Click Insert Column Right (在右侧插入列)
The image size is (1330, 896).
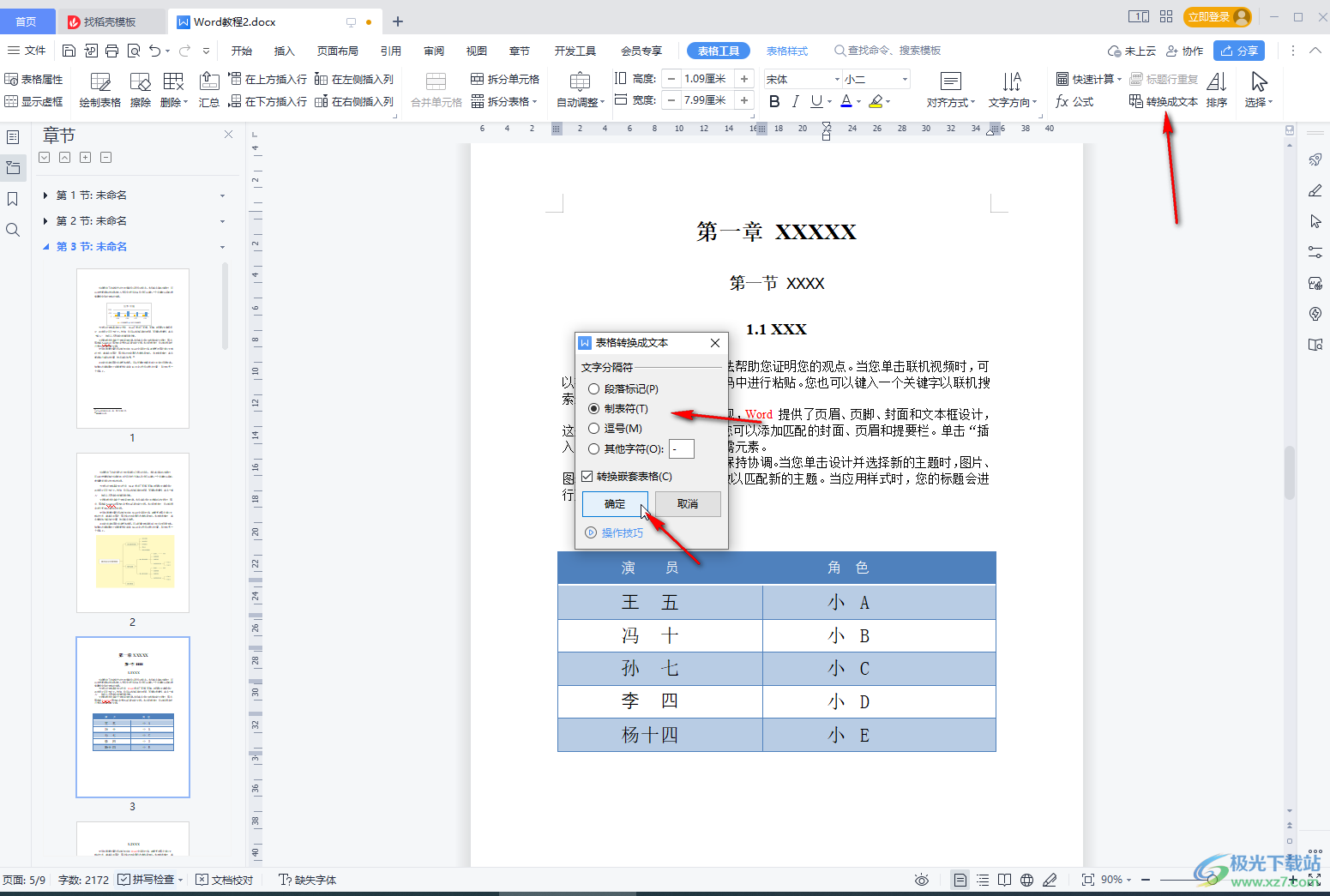coord(354,101)
